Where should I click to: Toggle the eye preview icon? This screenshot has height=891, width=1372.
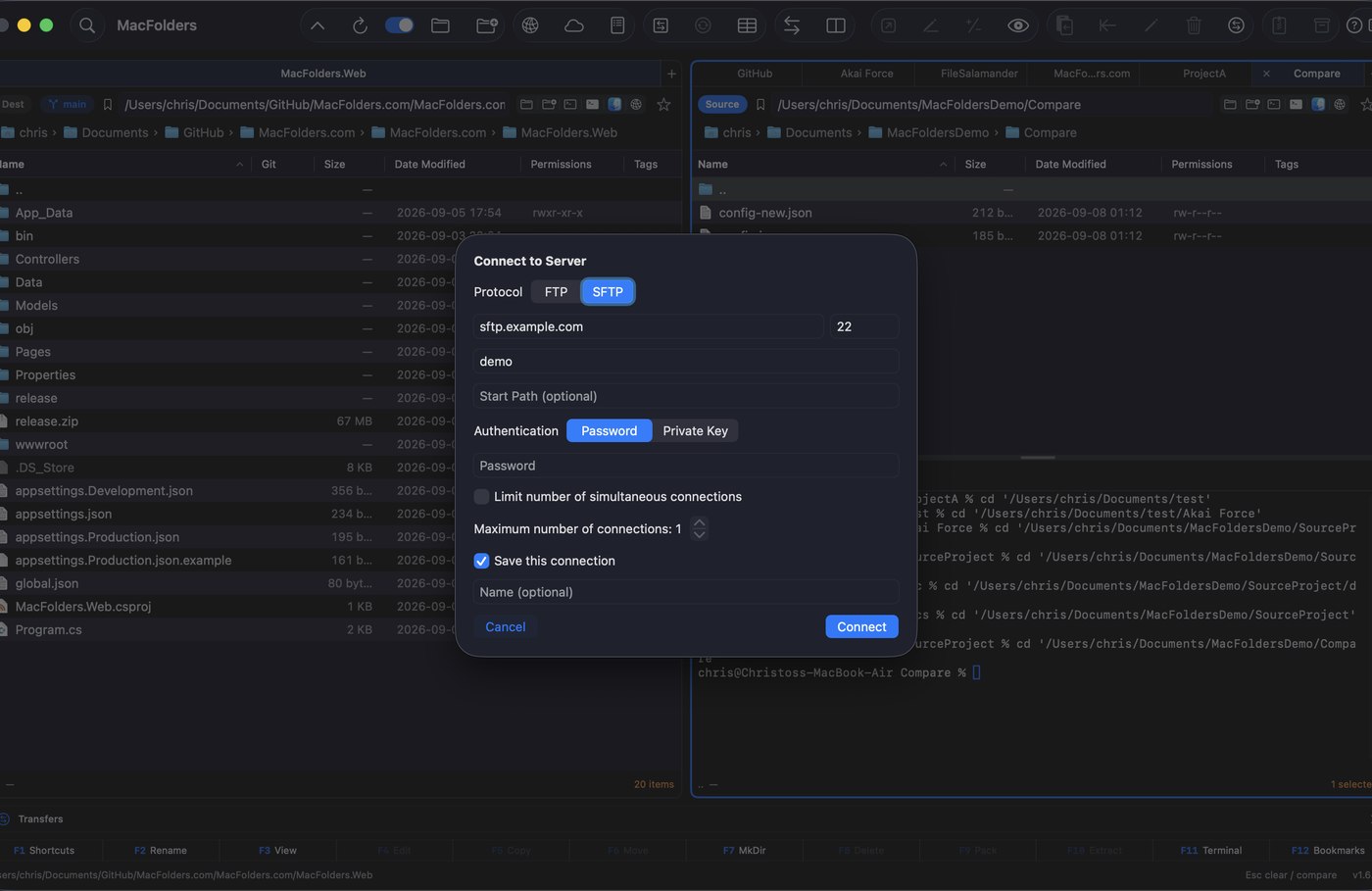click(x=1018, y=25)
